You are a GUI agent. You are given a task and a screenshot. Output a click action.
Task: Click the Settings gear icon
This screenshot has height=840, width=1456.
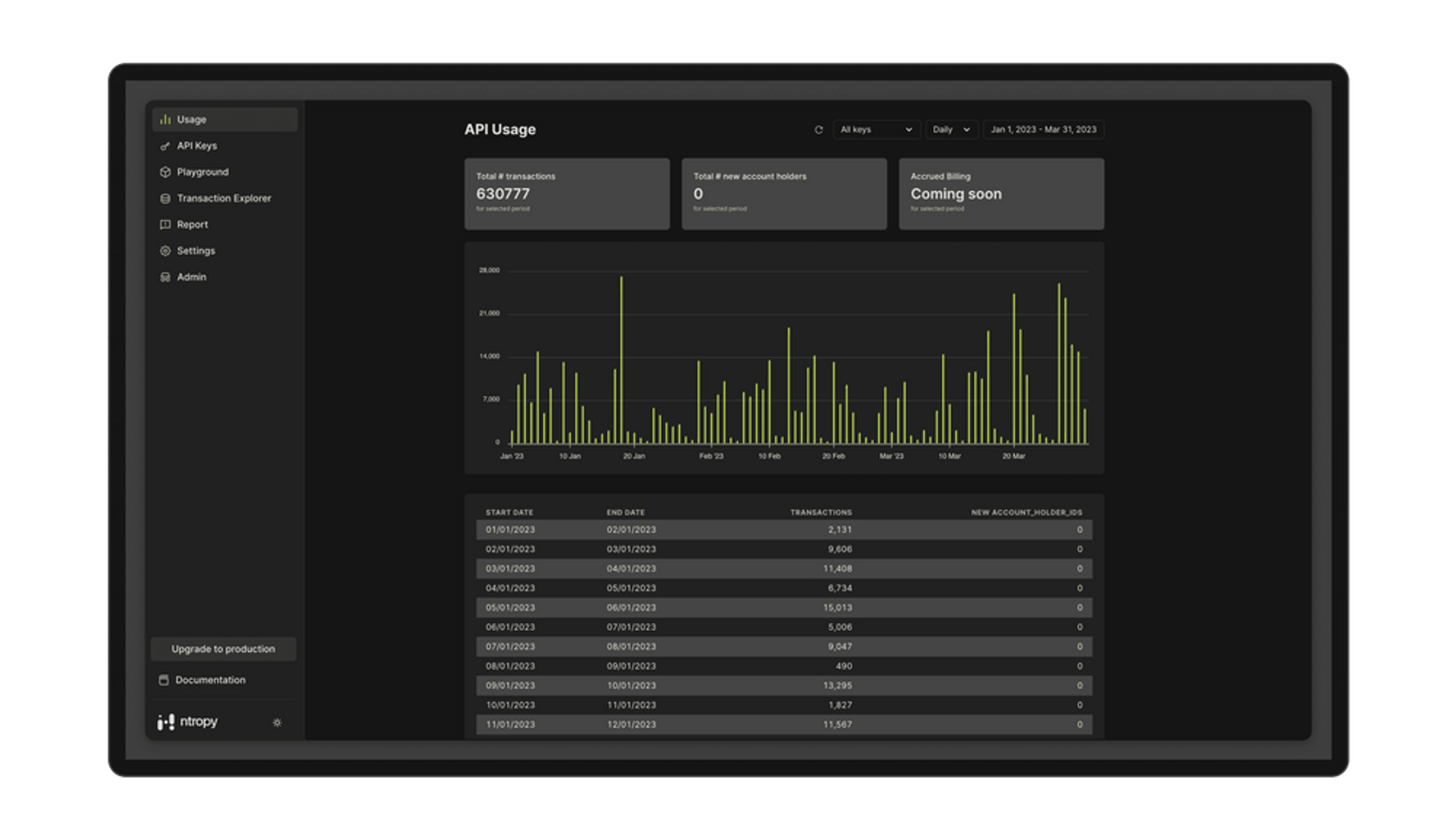tap(165, 251)
